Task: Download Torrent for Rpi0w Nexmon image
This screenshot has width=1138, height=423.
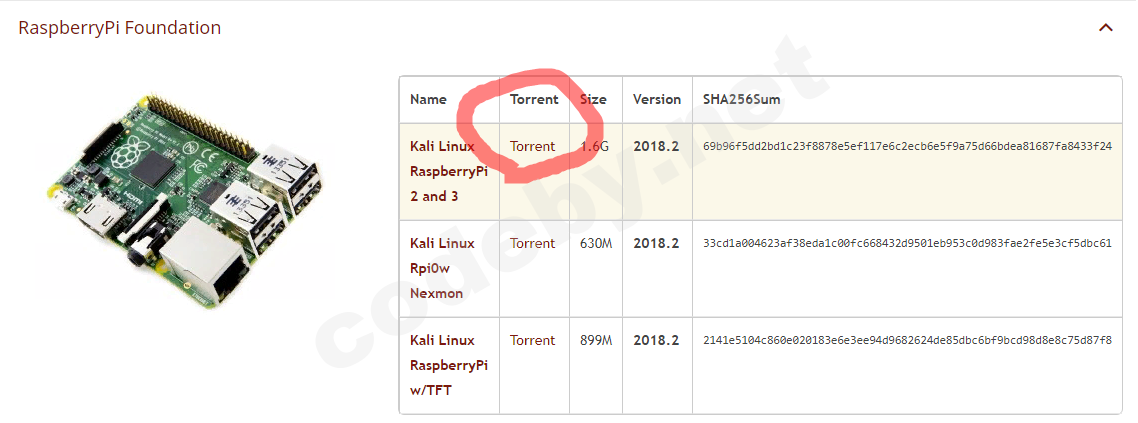Action: (x=532, y=243)
